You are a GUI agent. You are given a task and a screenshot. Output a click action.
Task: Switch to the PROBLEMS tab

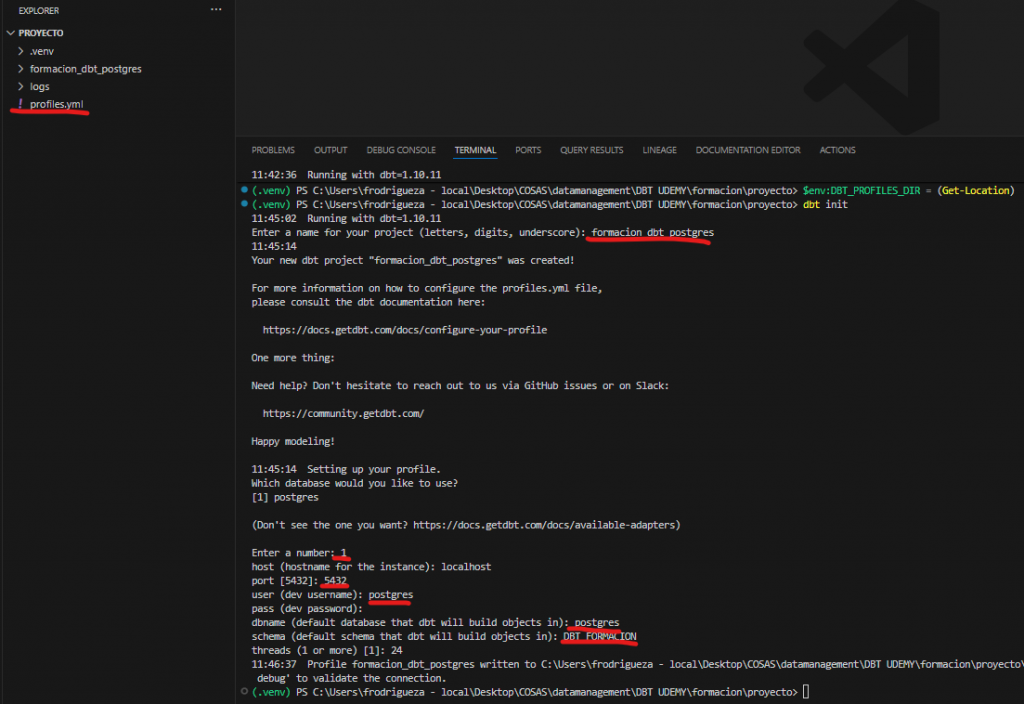click(x=273, y=150)
